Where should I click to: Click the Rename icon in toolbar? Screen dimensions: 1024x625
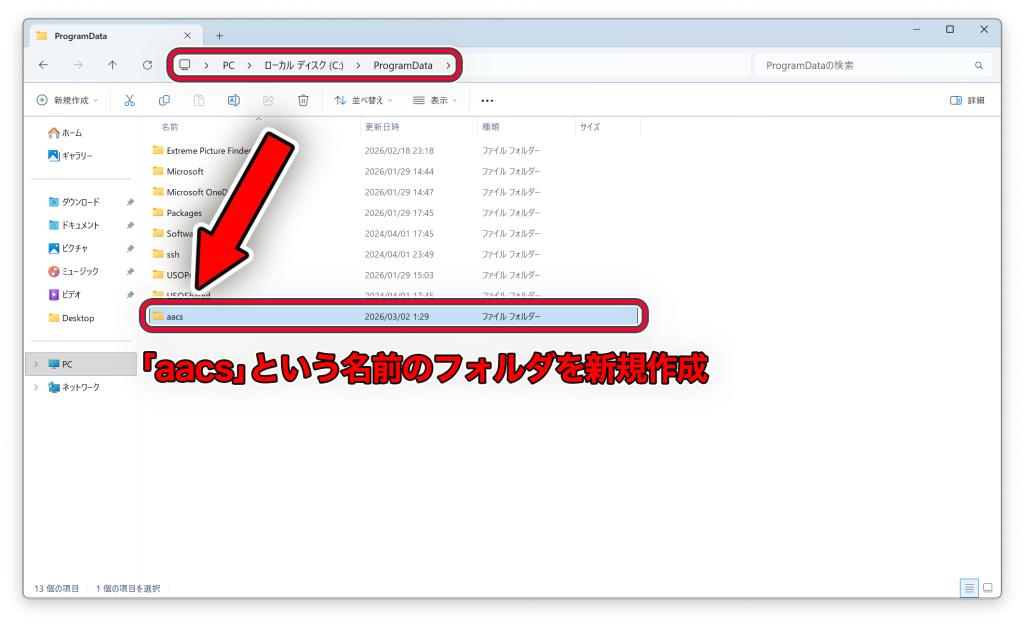233,100
